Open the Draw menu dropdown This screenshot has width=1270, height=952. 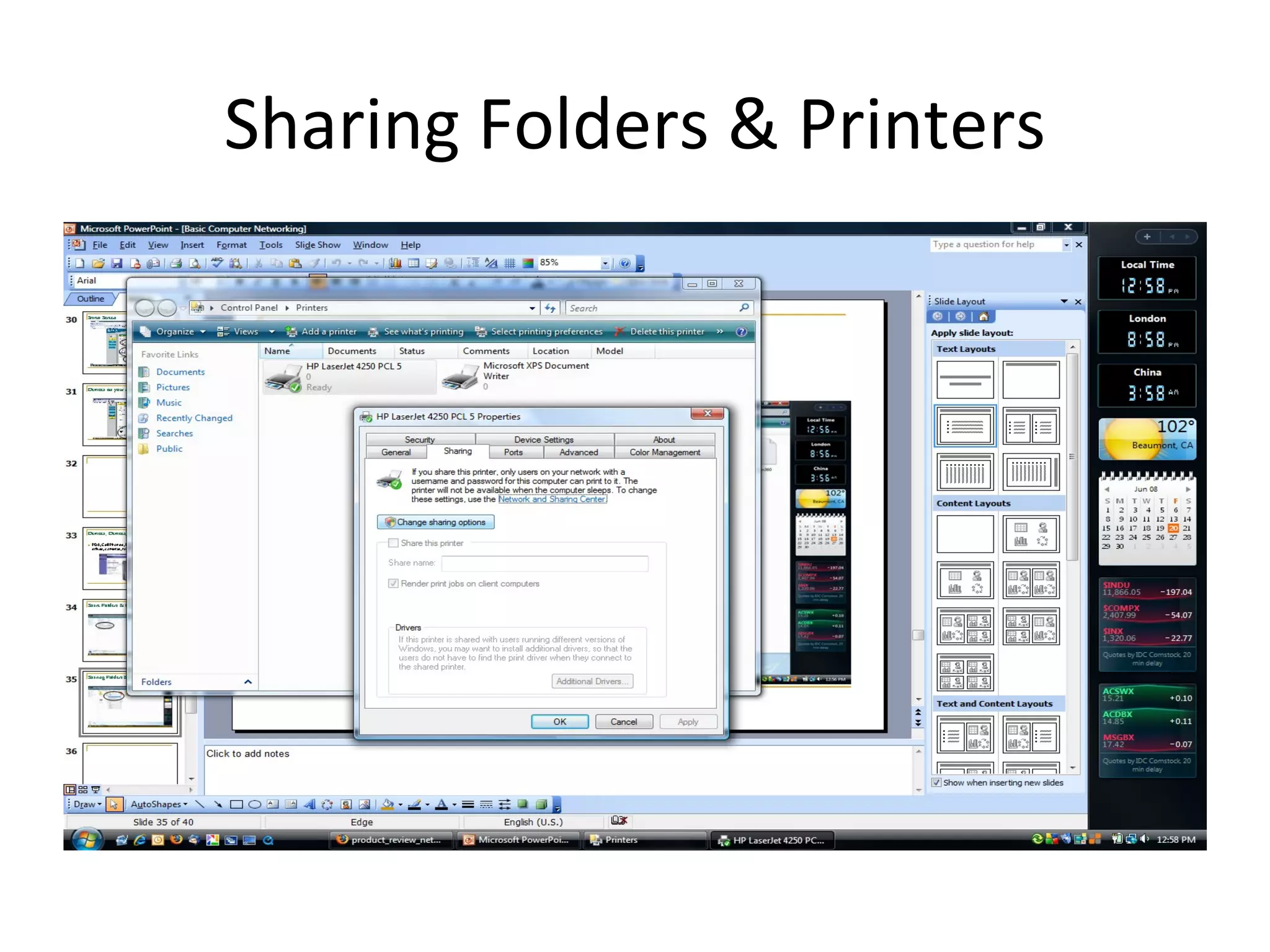(87, 804)
